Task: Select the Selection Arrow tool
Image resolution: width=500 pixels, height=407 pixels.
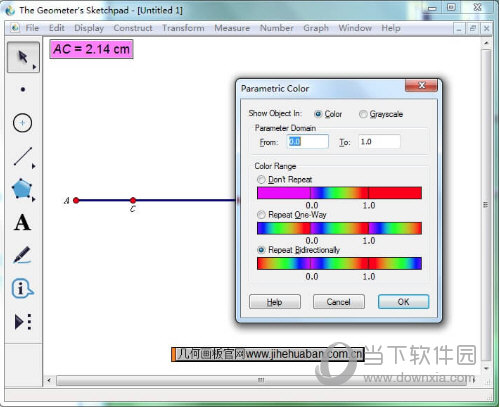Action: point(23,57)
